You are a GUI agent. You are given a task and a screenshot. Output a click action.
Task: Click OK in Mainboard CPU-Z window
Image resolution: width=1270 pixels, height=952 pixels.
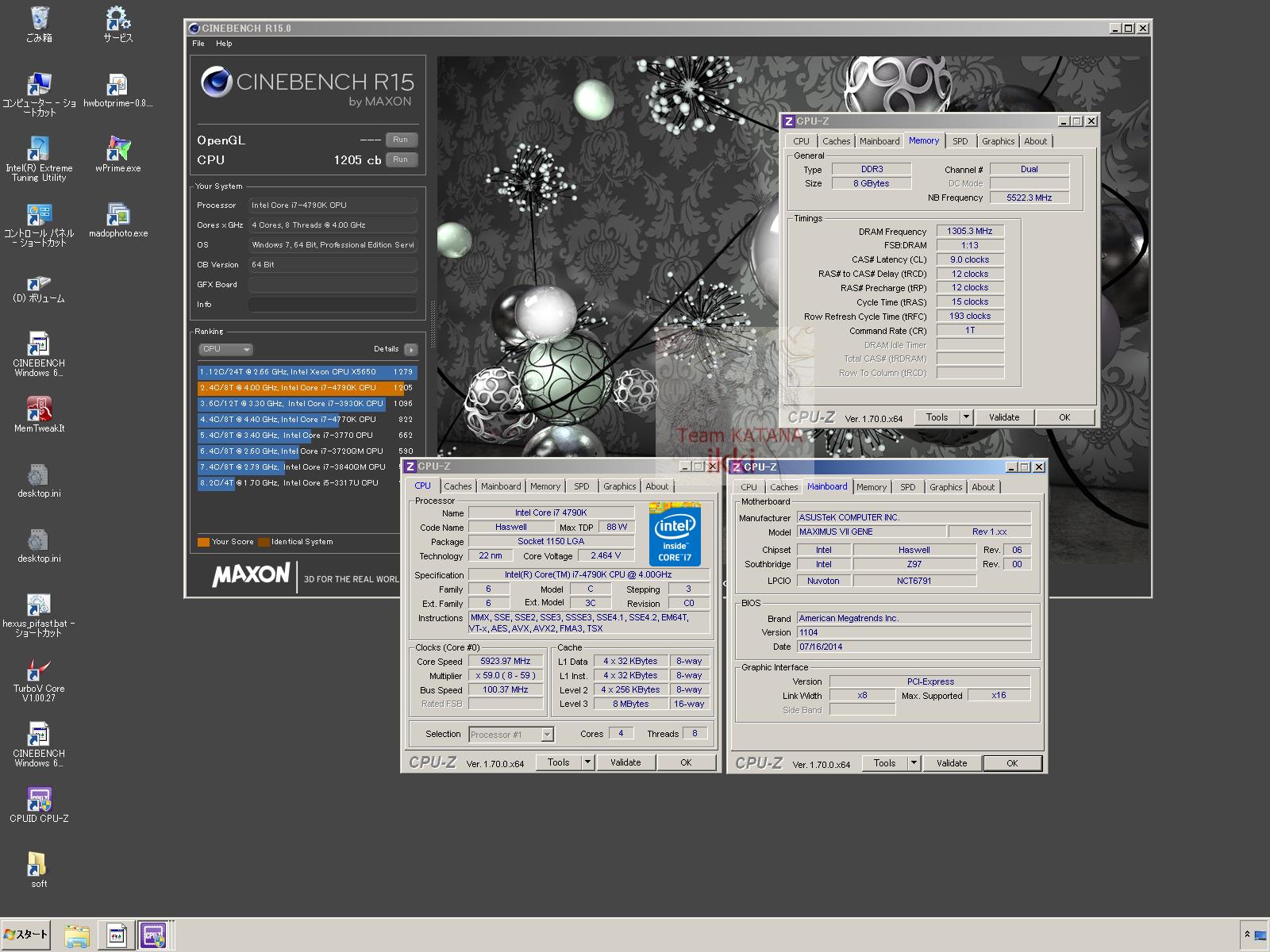pyautogui.click(x=1012, y=763)
